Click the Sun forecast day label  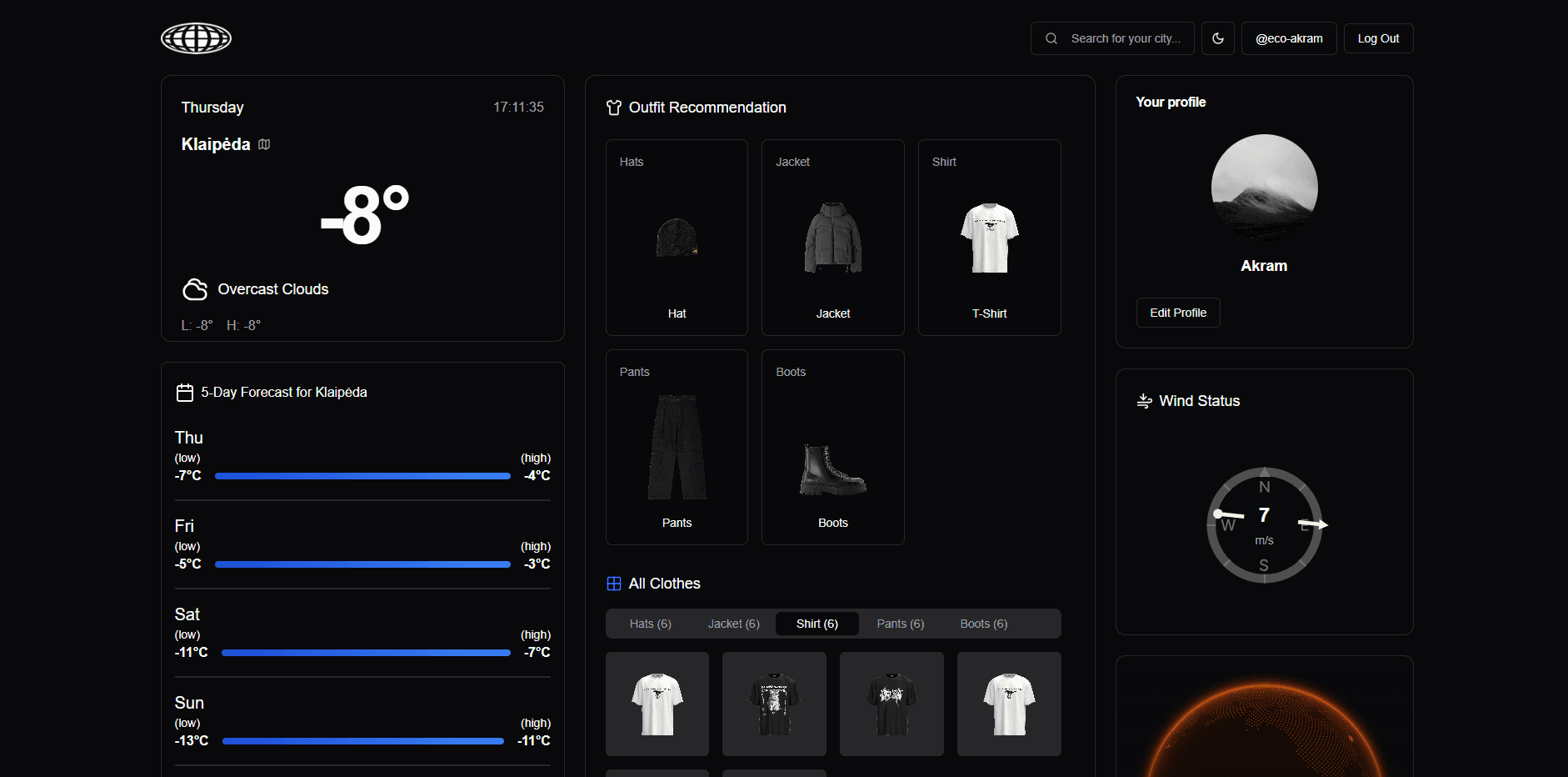point(189,703)
